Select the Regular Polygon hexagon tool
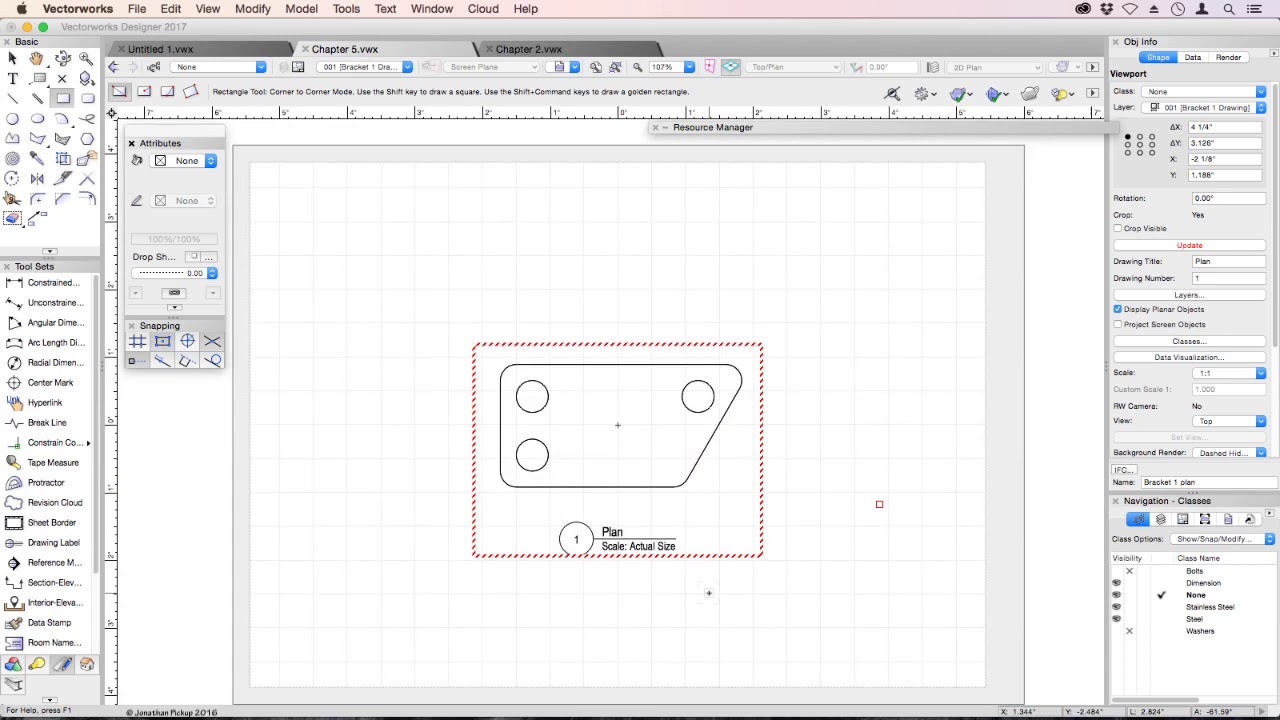1280x720 pixels. (x=87, y=139)
